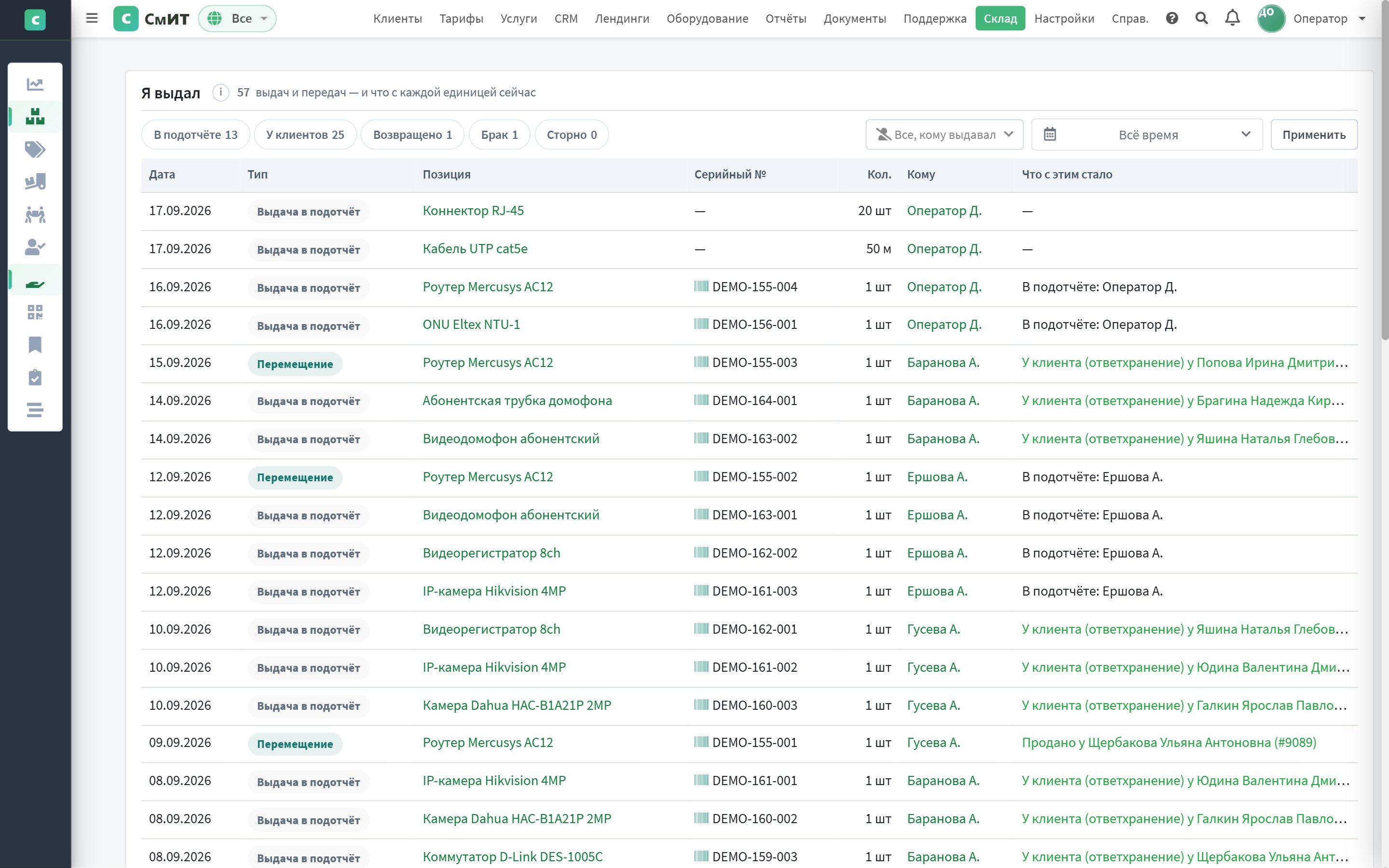Open the Тарифы menu
Screen dimensions: 1389x868
tap(461, 18)
